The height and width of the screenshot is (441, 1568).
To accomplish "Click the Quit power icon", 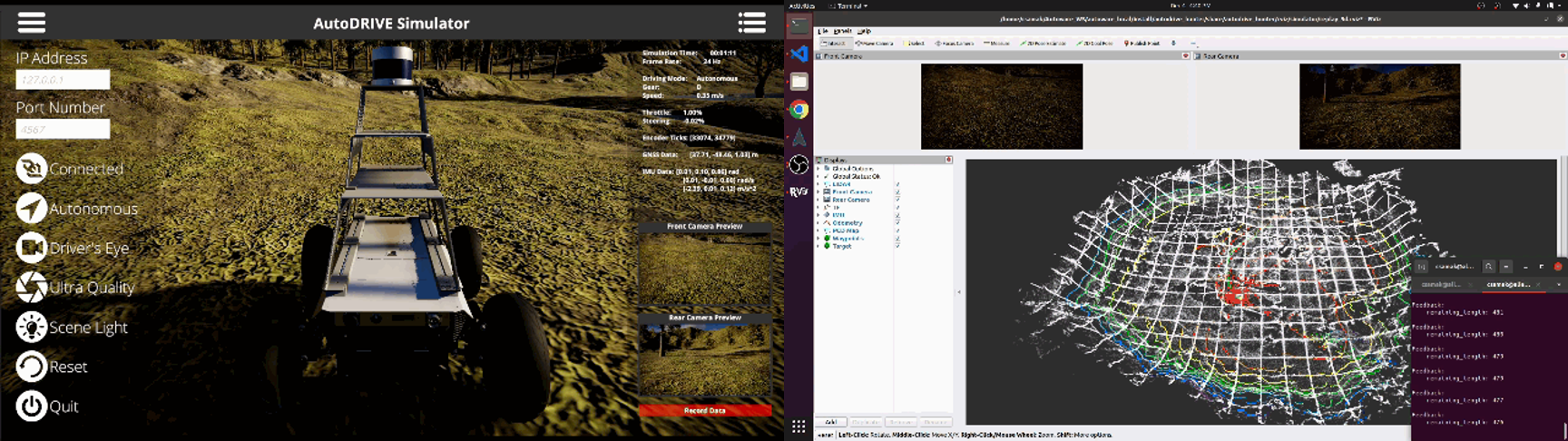I will (31, 407).
